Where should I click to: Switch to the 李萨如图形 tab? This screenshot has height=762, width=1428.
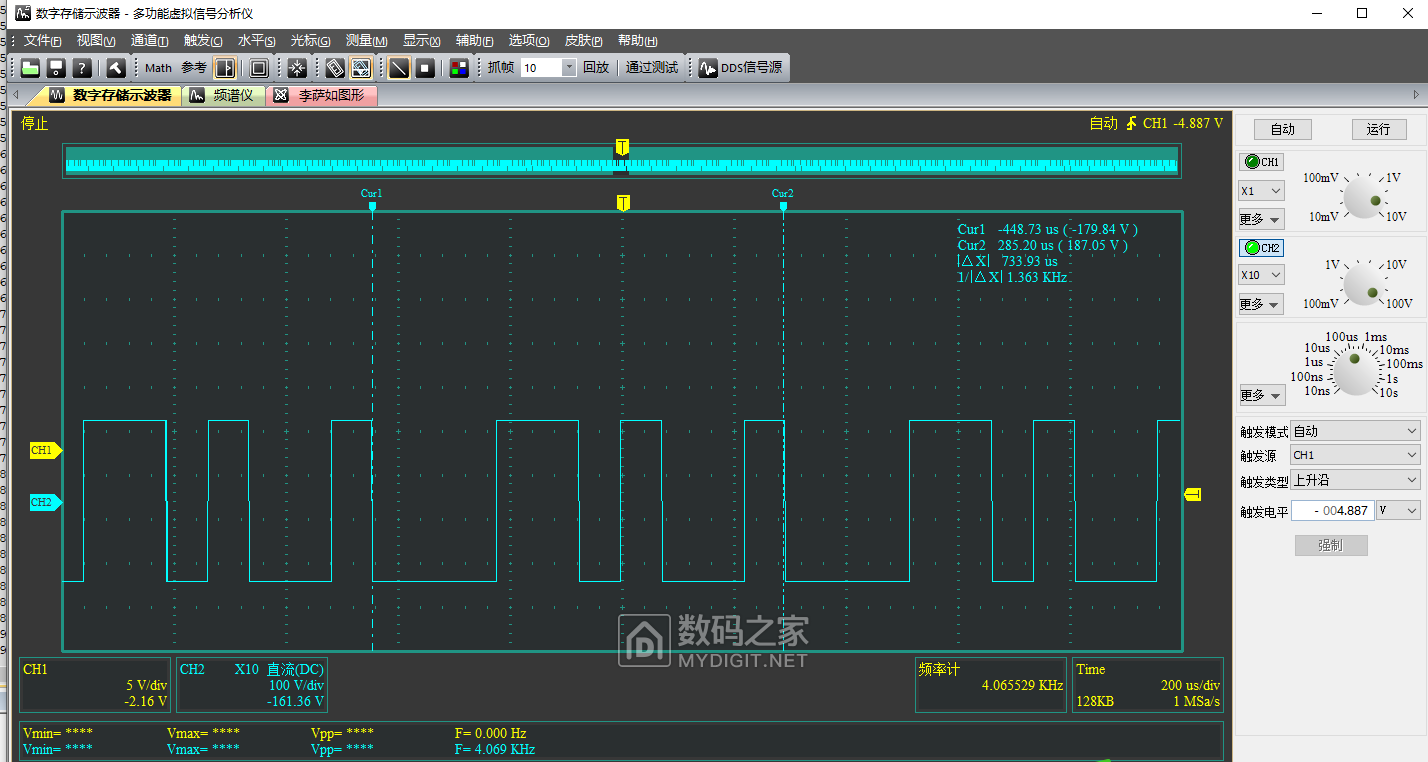coord(322,96)
